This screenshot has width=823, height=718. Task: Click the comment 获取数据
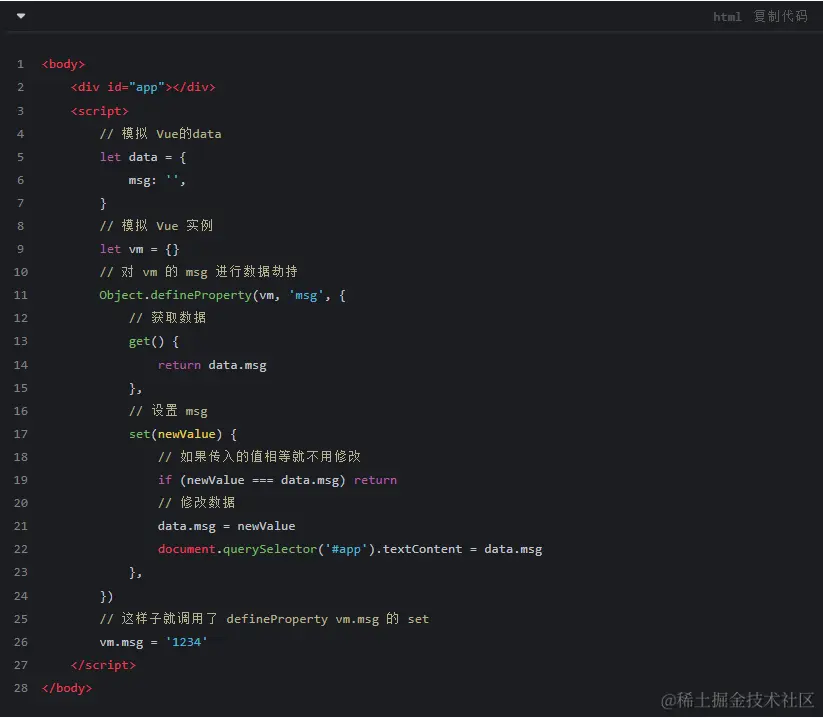tap(167, 318)
